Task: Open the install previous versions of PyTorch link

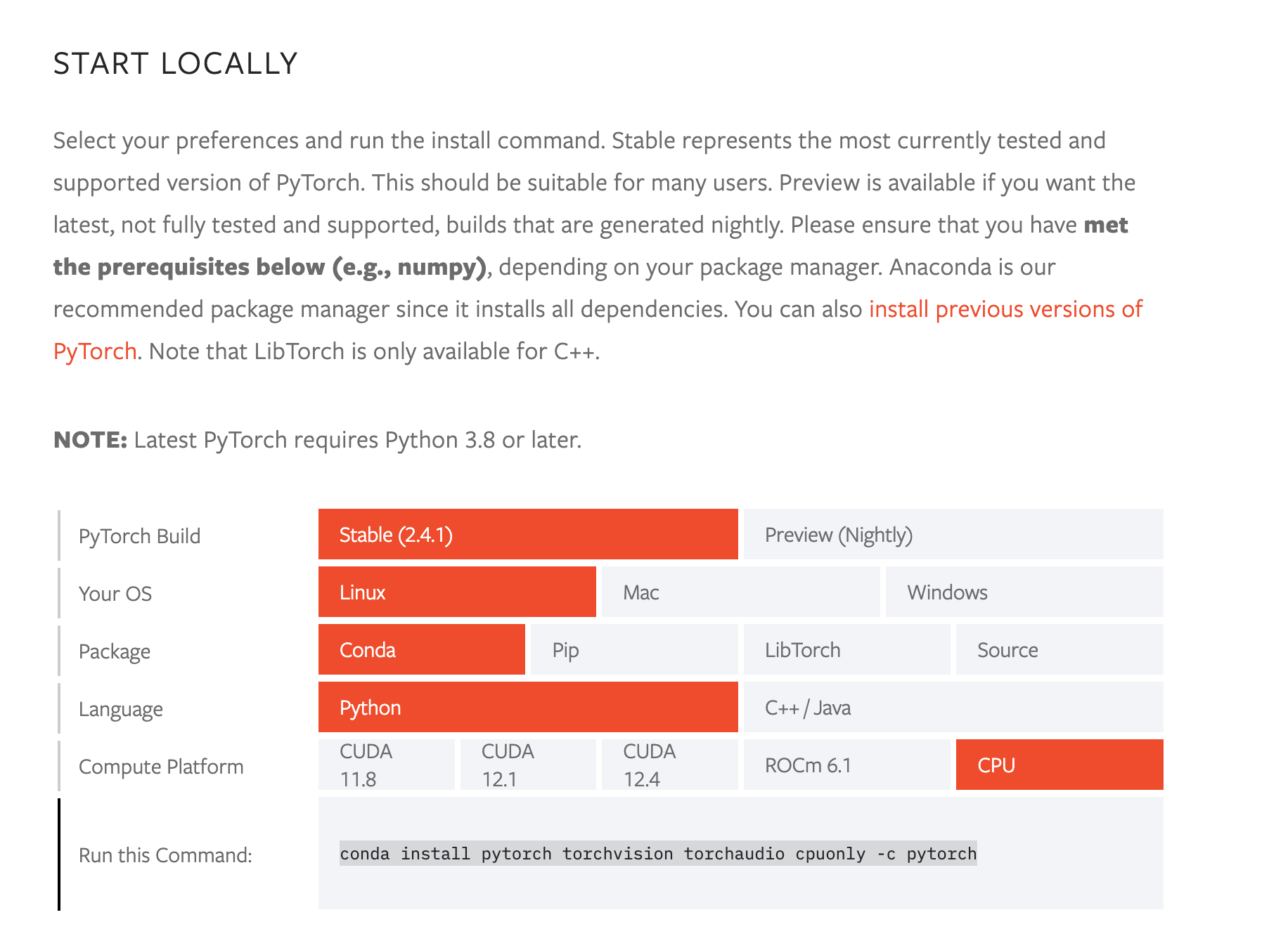Action: [x=1005, y=309]
